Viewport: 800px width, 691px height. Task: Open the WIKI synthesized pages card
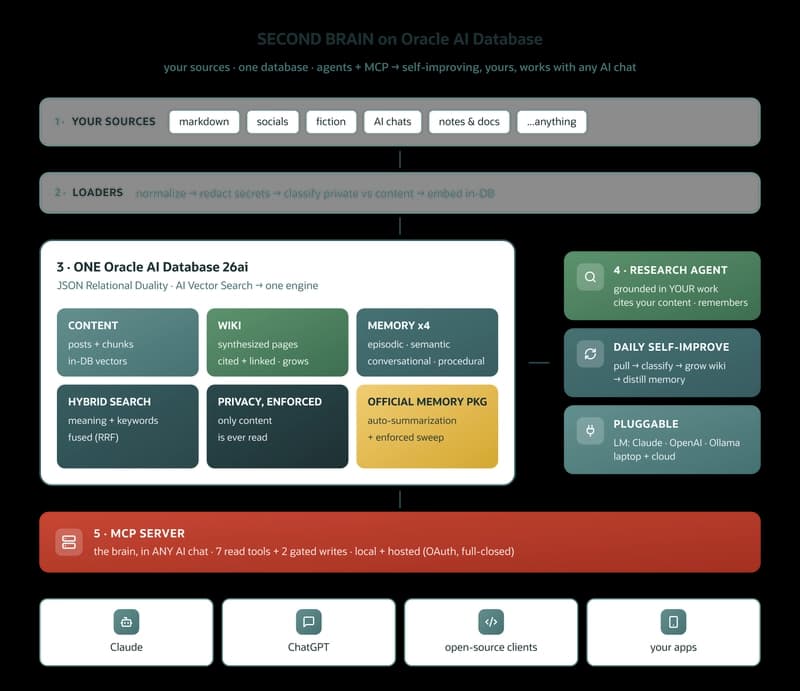(x=277, y=342)
